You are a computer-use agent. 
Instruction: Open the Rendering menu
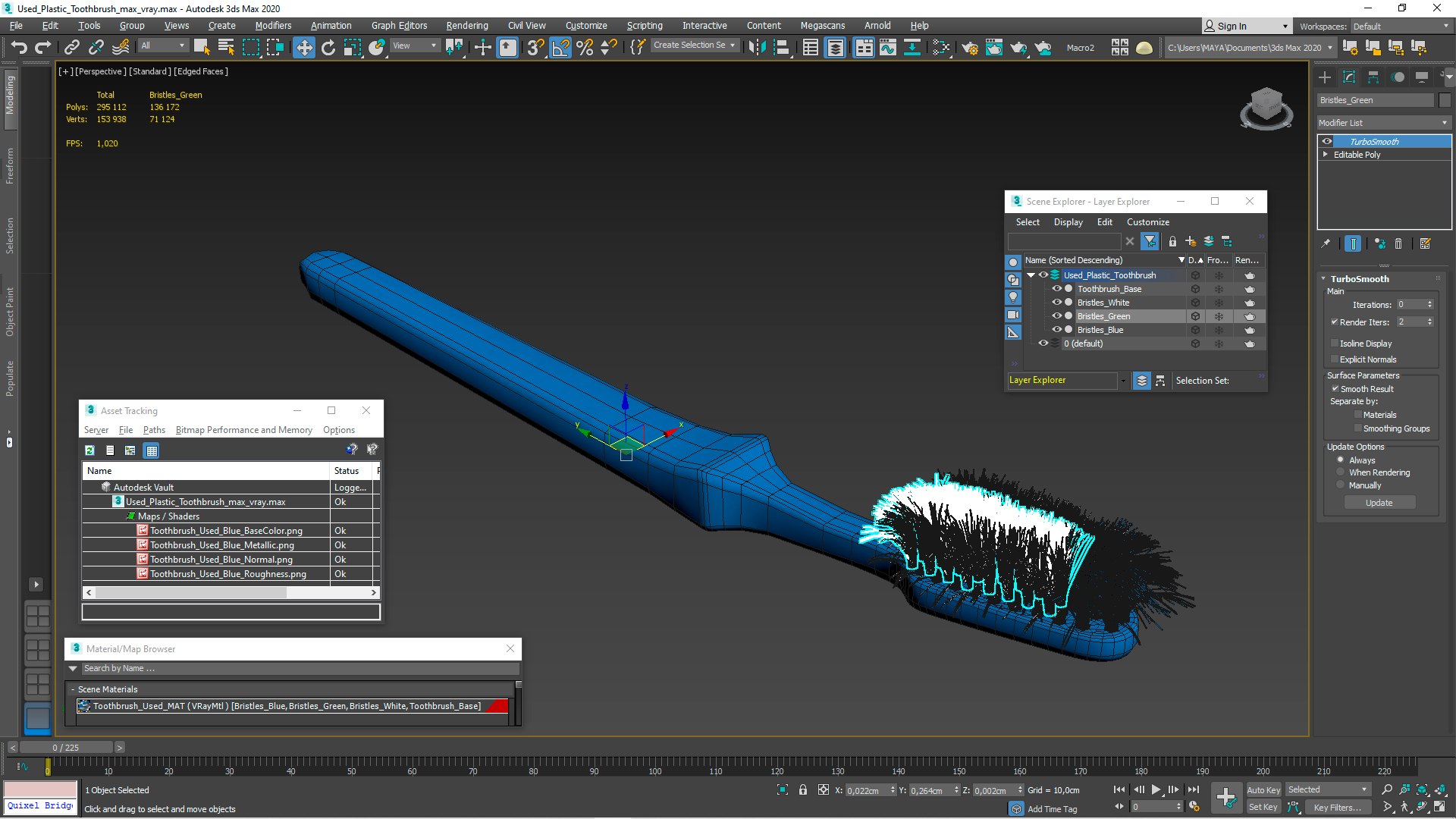[467, 25]
